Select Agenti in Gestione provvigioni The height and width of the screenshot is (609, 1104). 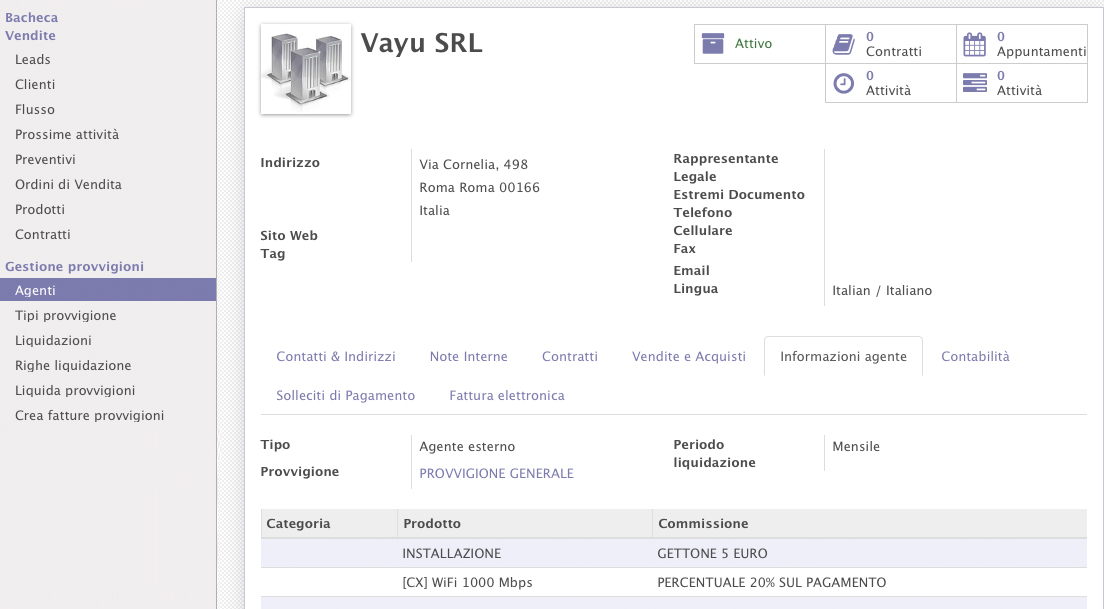(108, 290)
